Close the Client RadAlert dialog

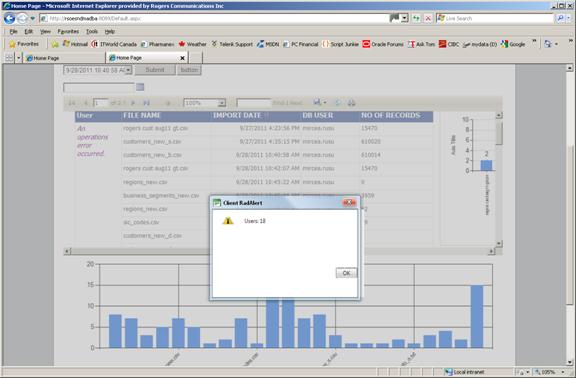click(349, 203)
